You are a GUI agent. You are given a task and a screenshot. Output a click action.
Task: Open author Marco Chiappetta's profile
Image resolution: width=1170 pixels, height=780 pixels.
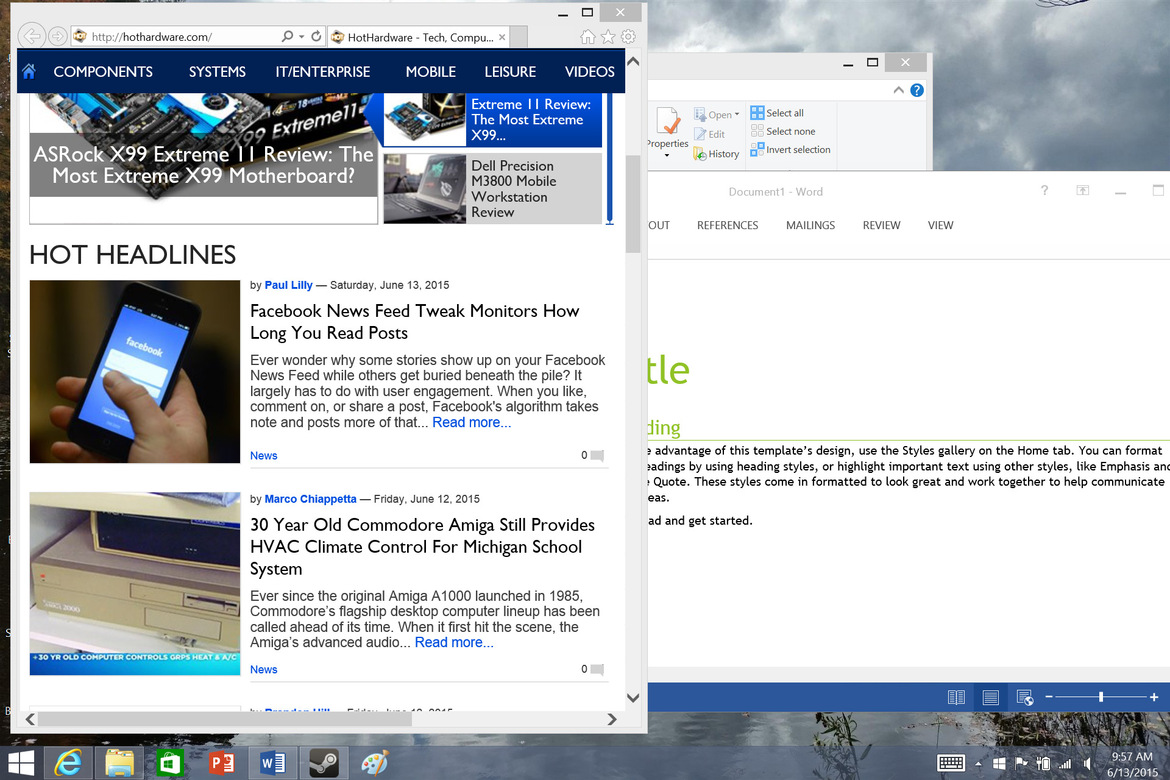coord(310,499)
